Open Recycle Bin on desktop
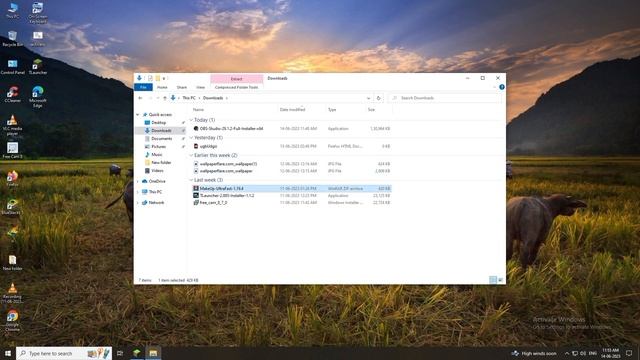 click(12, 38)
